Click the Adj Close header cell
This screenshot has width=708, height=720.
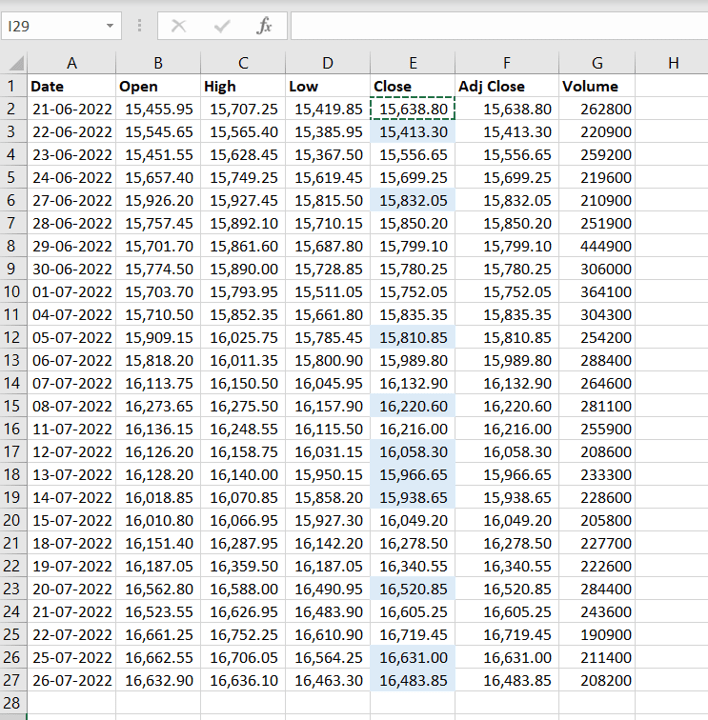[x=507, y=86]
